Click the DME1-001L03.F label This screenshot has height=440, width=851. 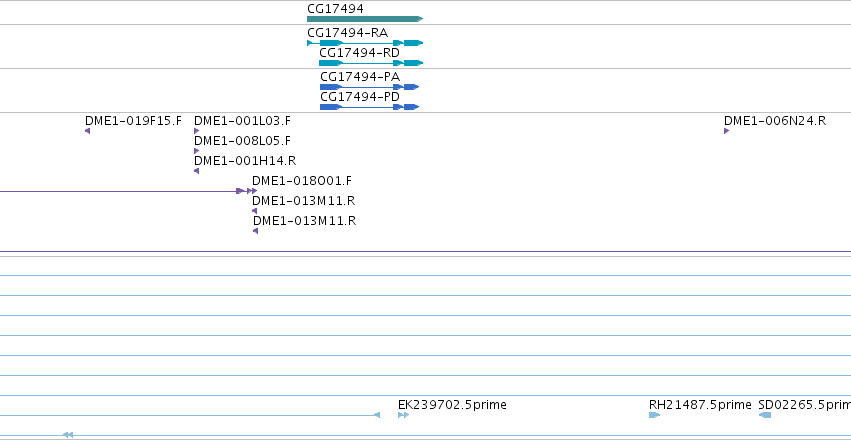(x=243, y=120)
